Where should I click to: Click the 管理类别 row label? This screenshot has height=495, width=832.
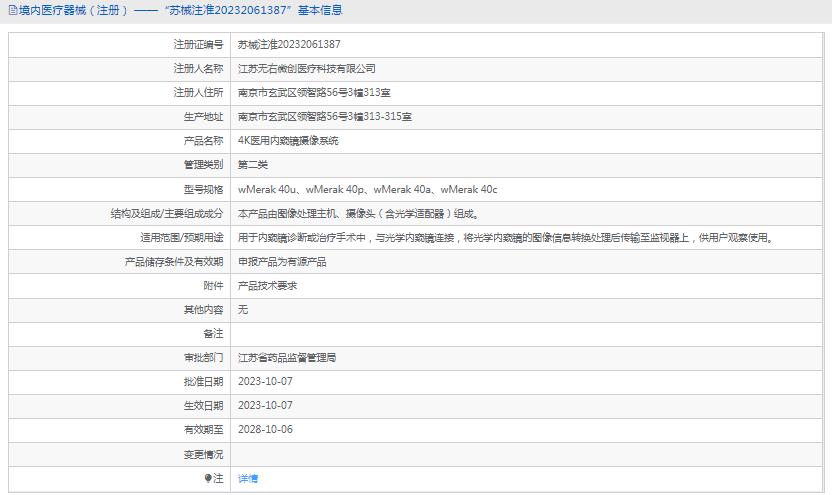(203, 164)
